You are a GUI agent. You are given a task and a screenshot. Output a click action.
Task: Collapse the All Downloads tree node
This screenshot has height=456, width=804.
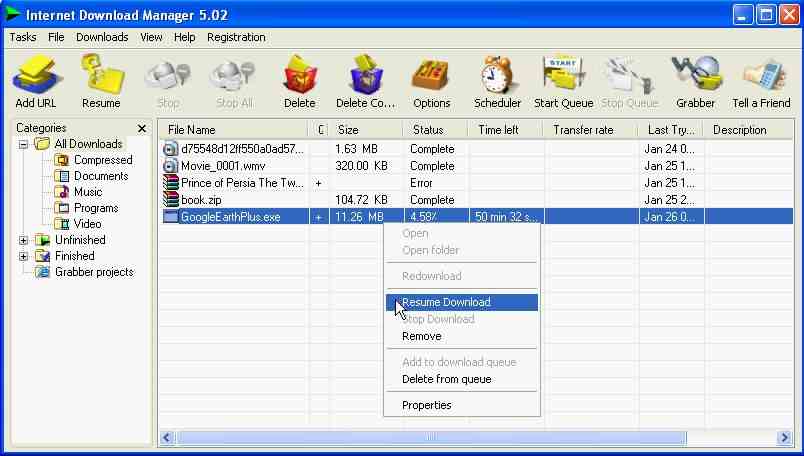coord(23,144)
